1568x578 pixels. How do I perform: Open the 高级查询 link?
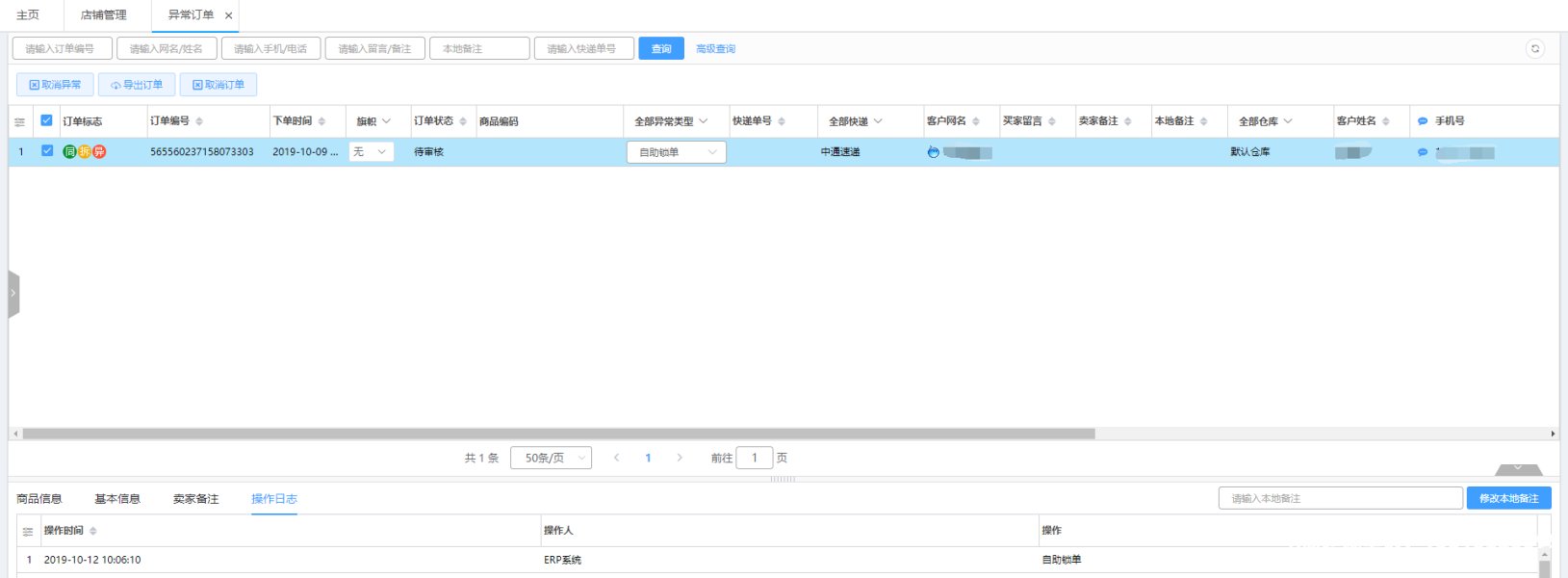point(715,48)
